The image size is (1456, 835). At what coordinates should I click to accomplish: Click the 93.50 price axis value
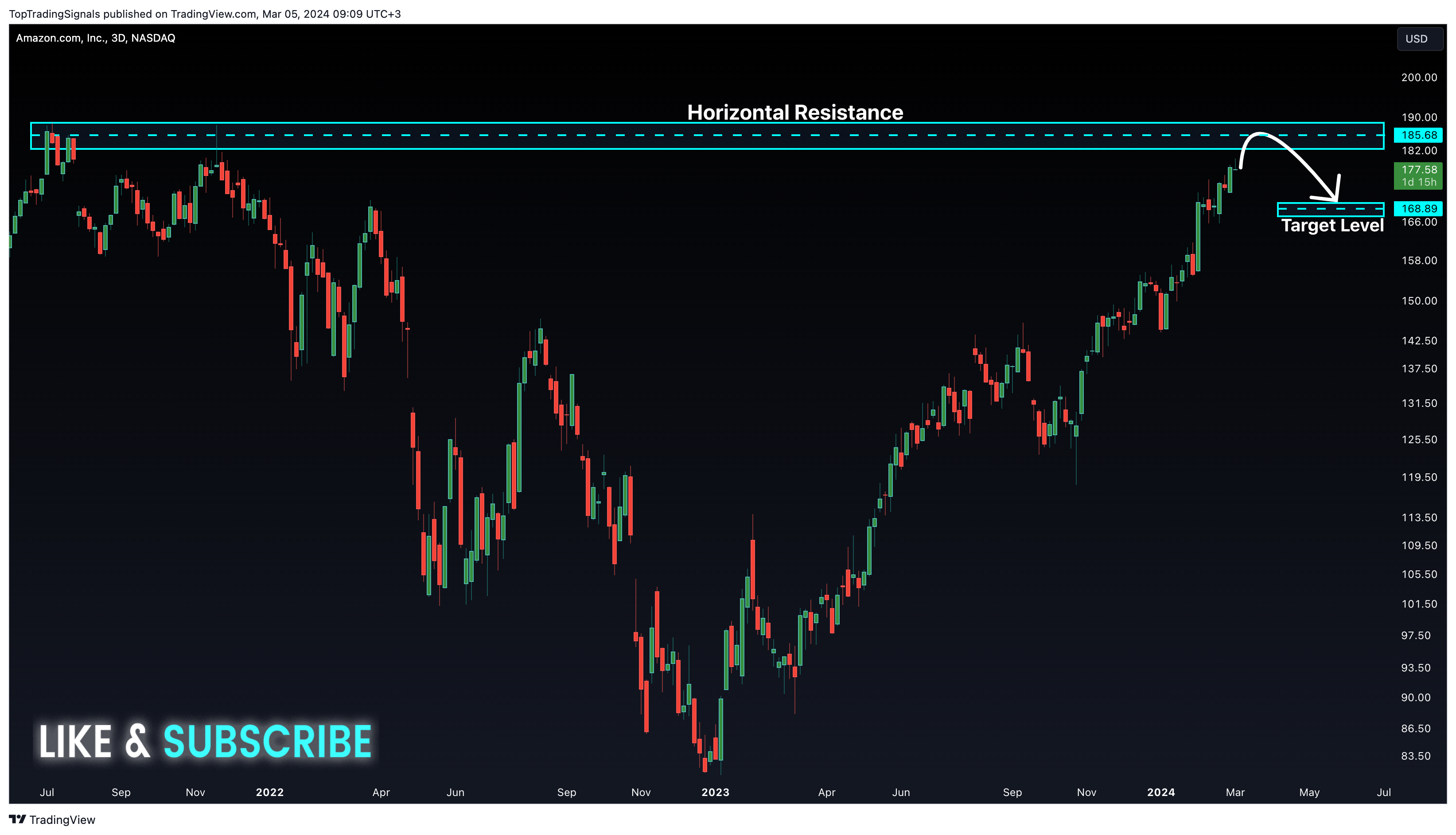pyautogui.click(x=1416, y=668)
